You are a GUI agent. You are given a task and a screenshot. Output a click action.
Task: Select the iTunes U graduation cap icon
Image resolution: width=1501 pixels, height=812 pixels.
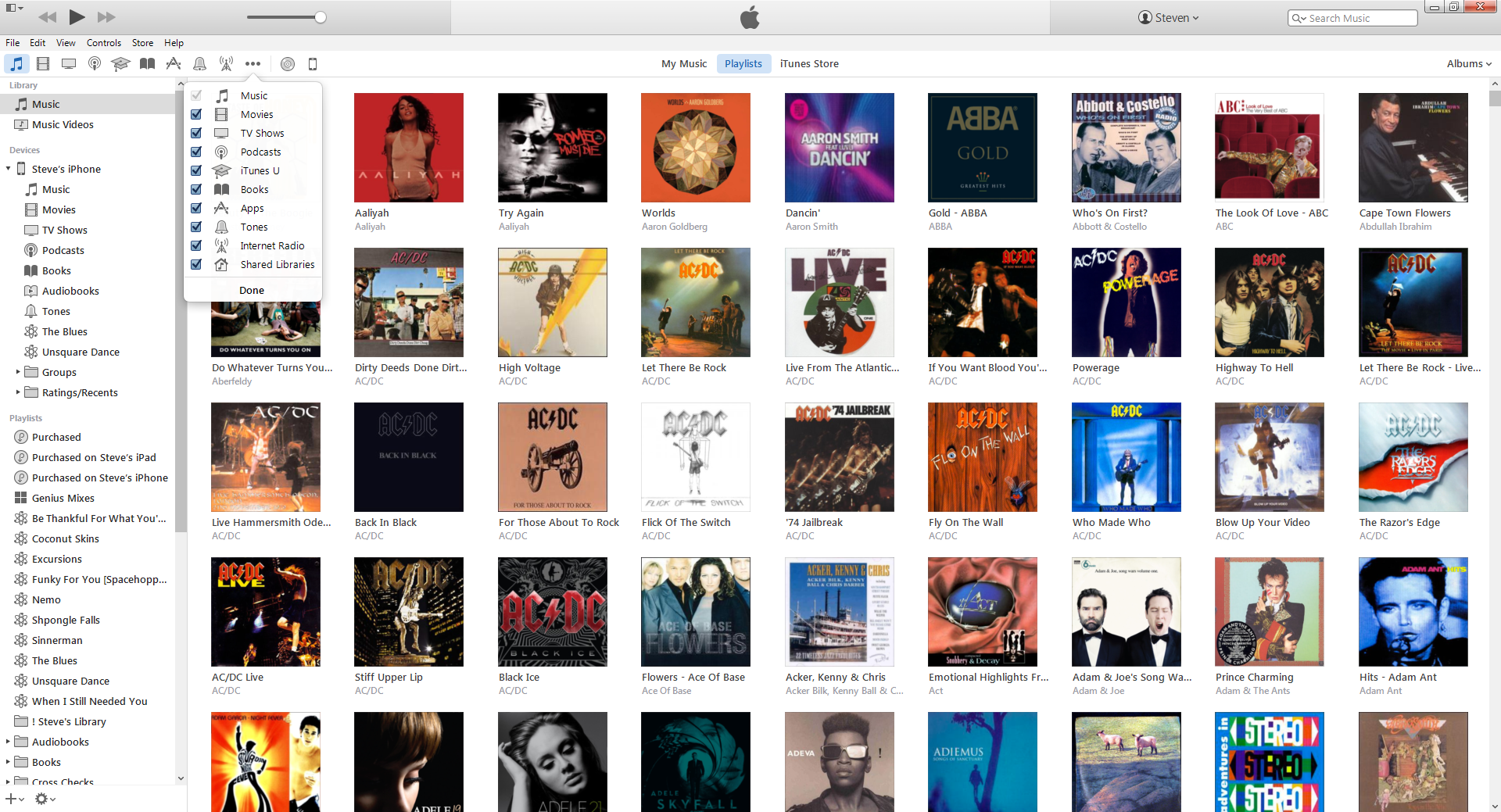[121, 64]
